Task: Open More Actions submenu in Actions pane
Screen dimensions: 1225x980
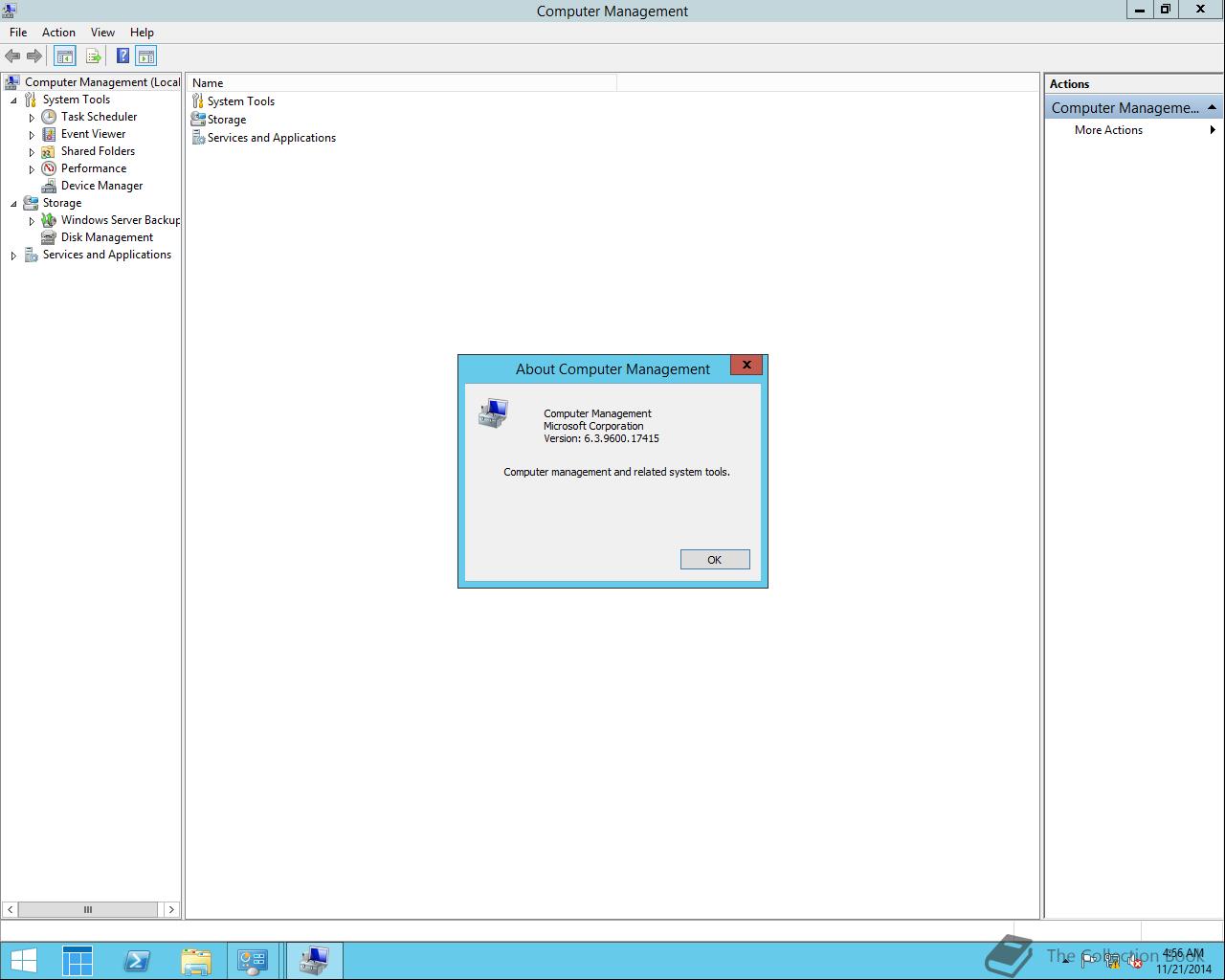Action: 1134,130
